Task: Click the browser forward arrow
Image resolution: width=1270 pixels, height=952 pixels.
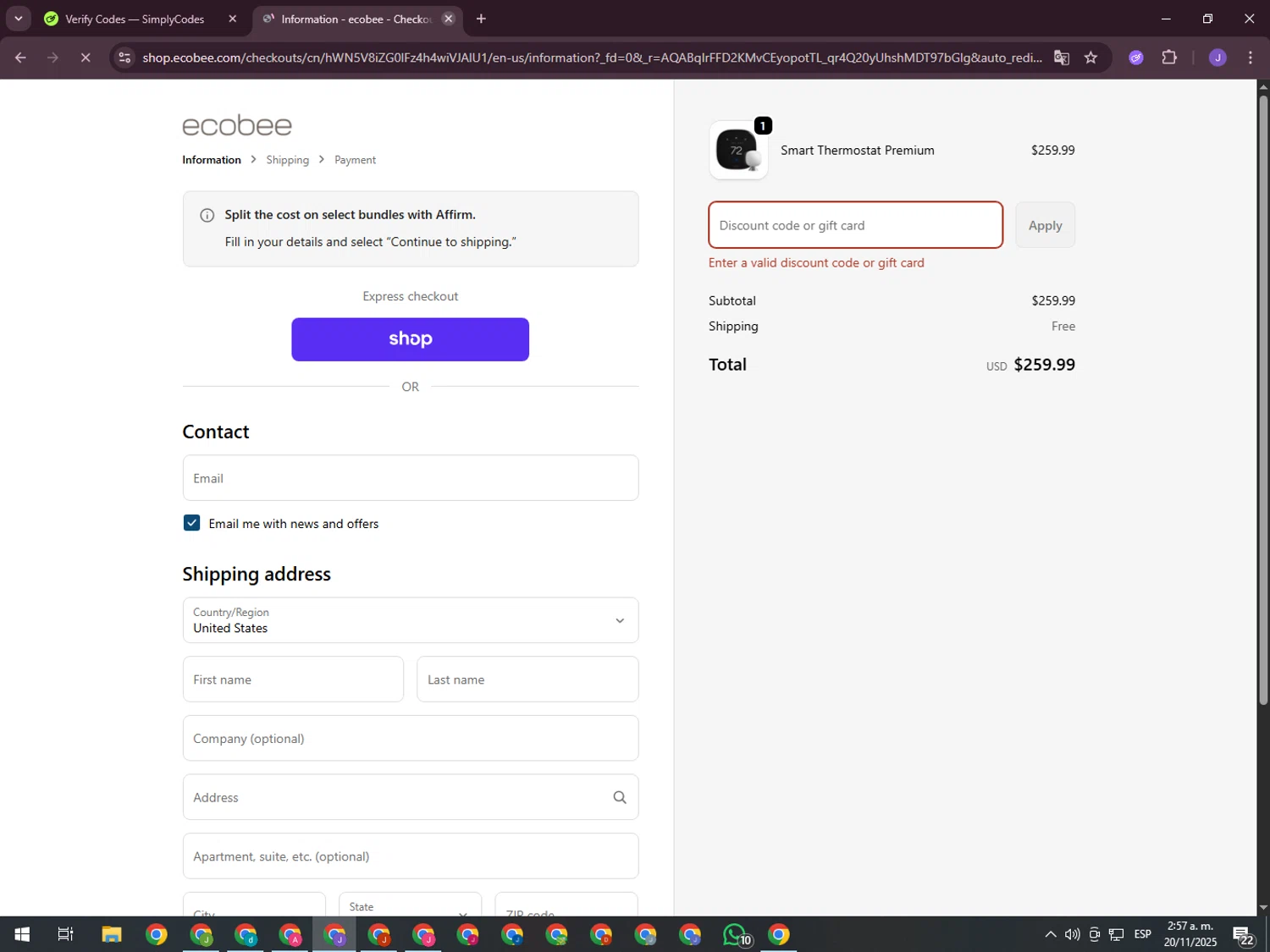Action: coord(52,58)
